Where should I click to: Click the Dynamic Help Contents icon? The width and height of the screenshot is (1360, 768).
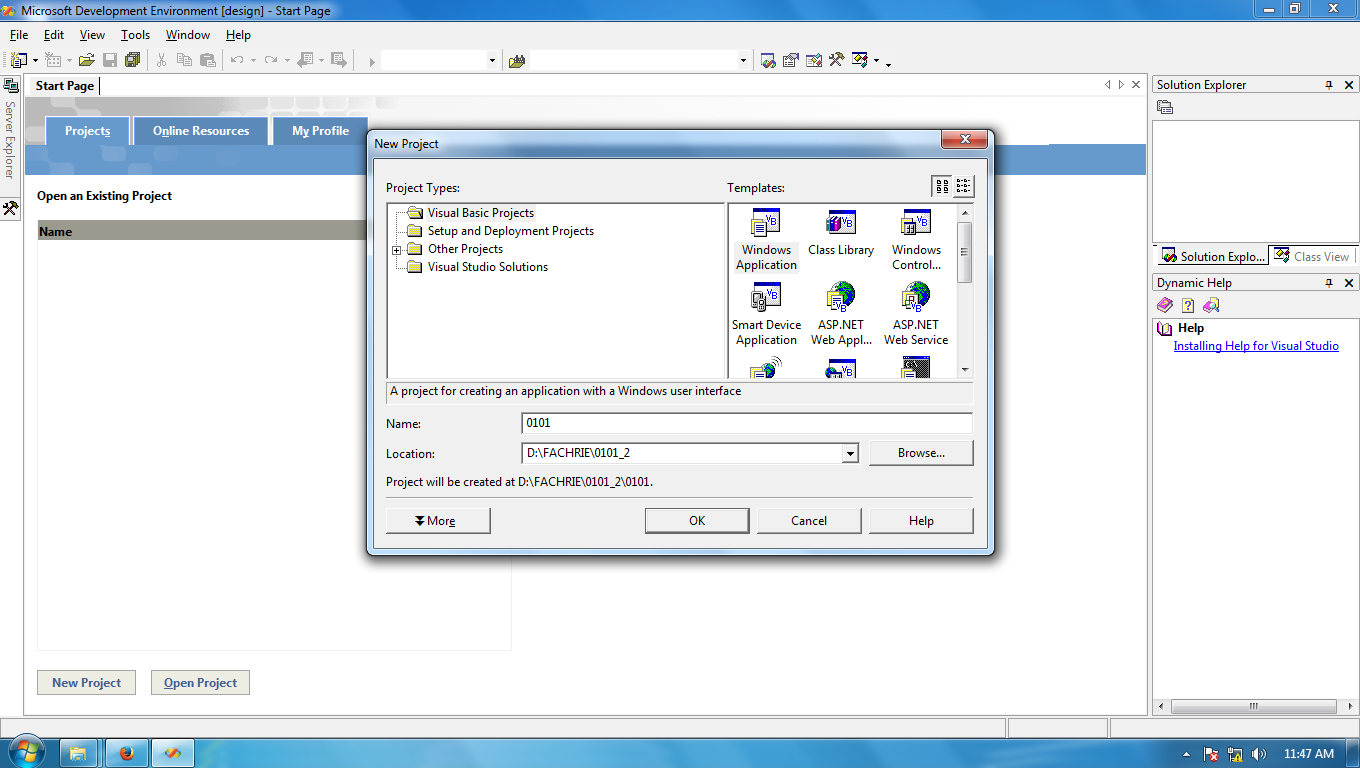point(1165,306)
